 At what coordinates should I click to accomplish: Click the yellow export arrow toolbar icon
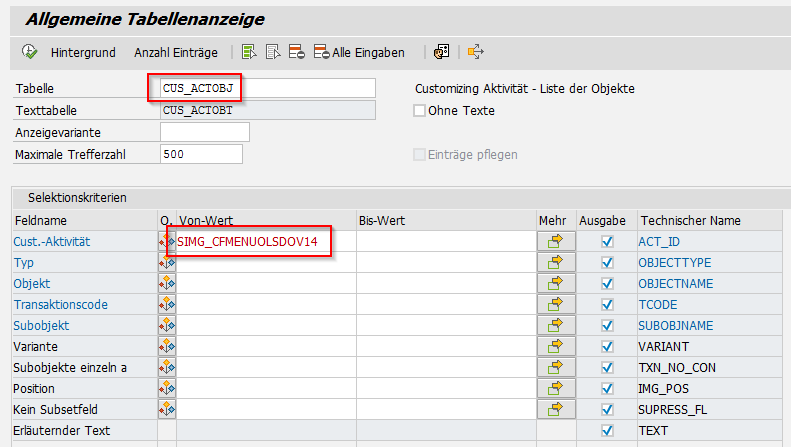tap(475, 51)
